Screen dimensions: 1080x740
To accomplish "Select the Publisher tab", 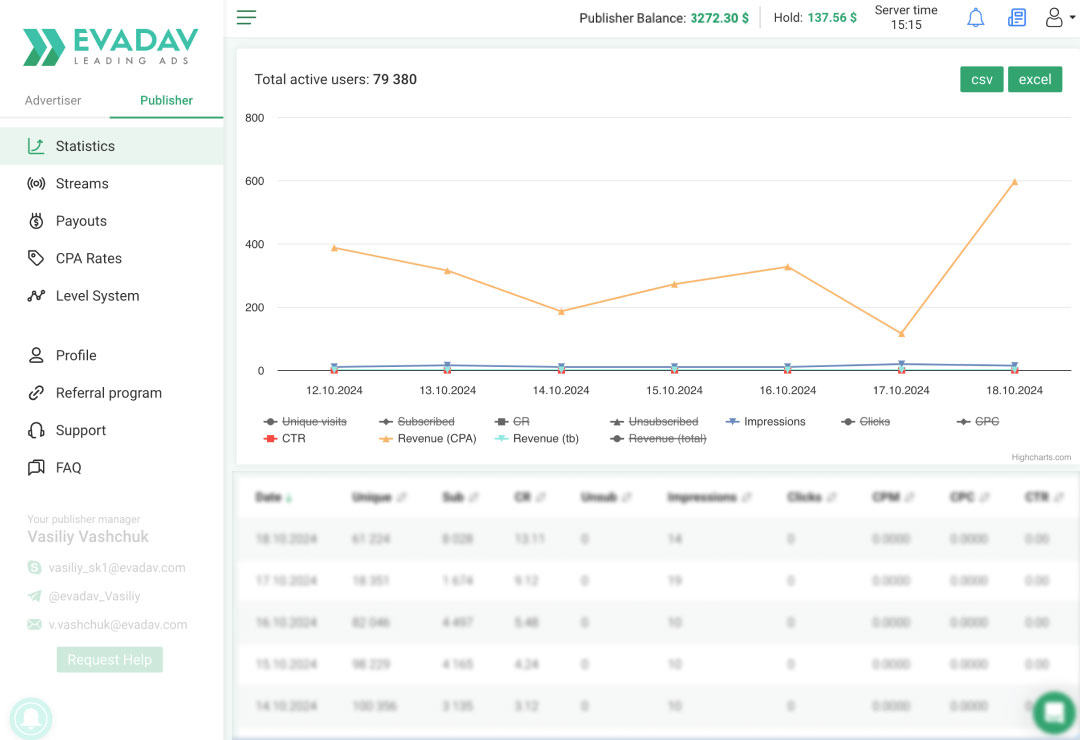I will pos(166,100).
